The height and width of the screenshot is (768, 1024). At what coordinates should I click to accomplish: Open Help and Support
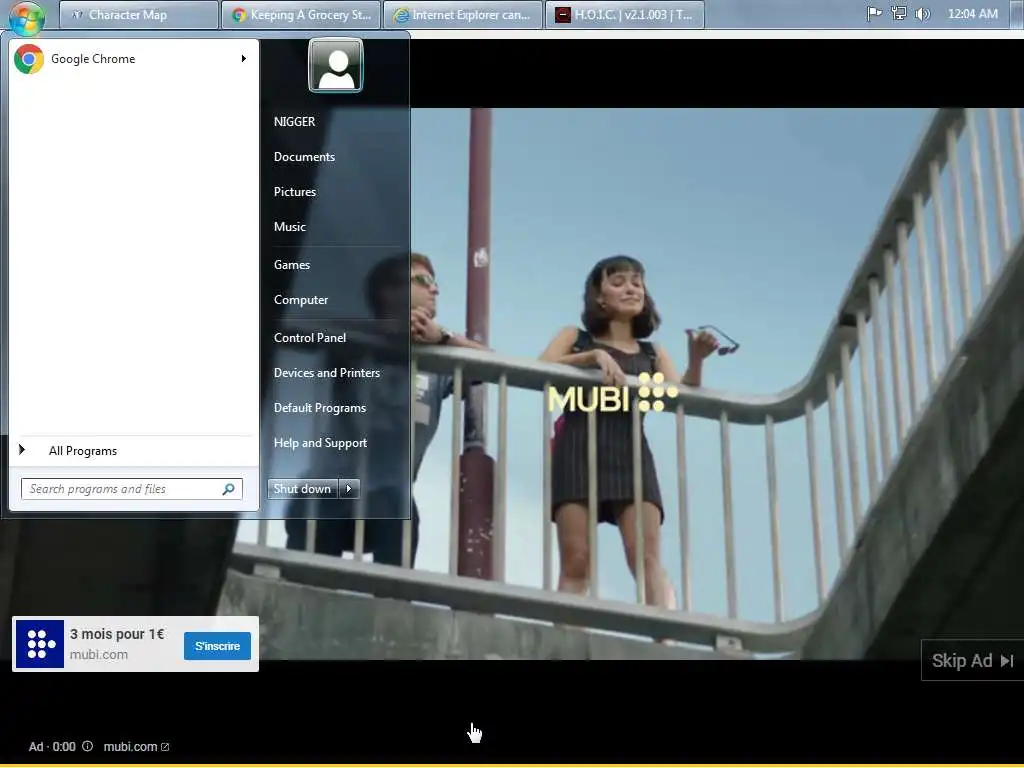pos(321,443)
